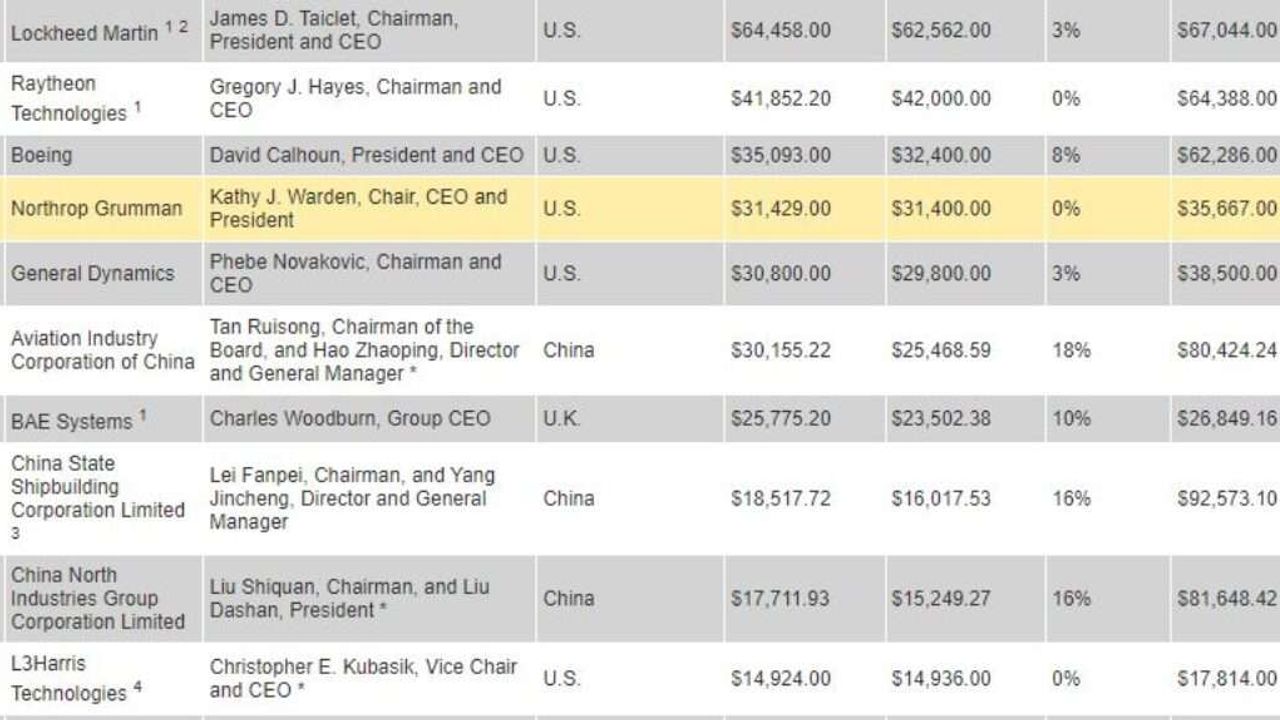
Task: Select the L3Harris Technologies company cell
Action: [x=69, y=678]
